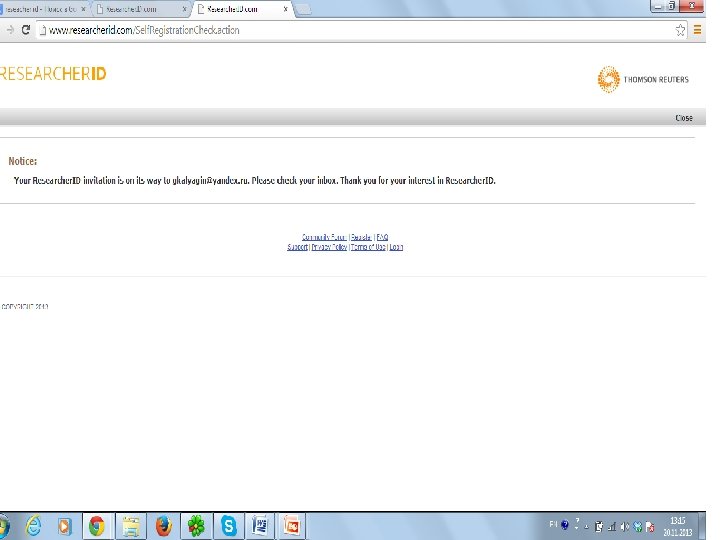
Task: Open the Chrome menu (three bars)
Action: click(697, 30)
